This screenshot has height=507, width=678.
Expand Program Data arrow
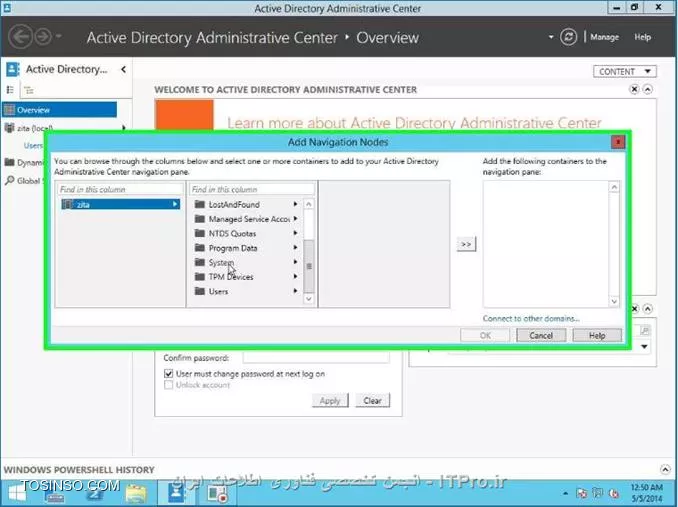click(295, 248)
